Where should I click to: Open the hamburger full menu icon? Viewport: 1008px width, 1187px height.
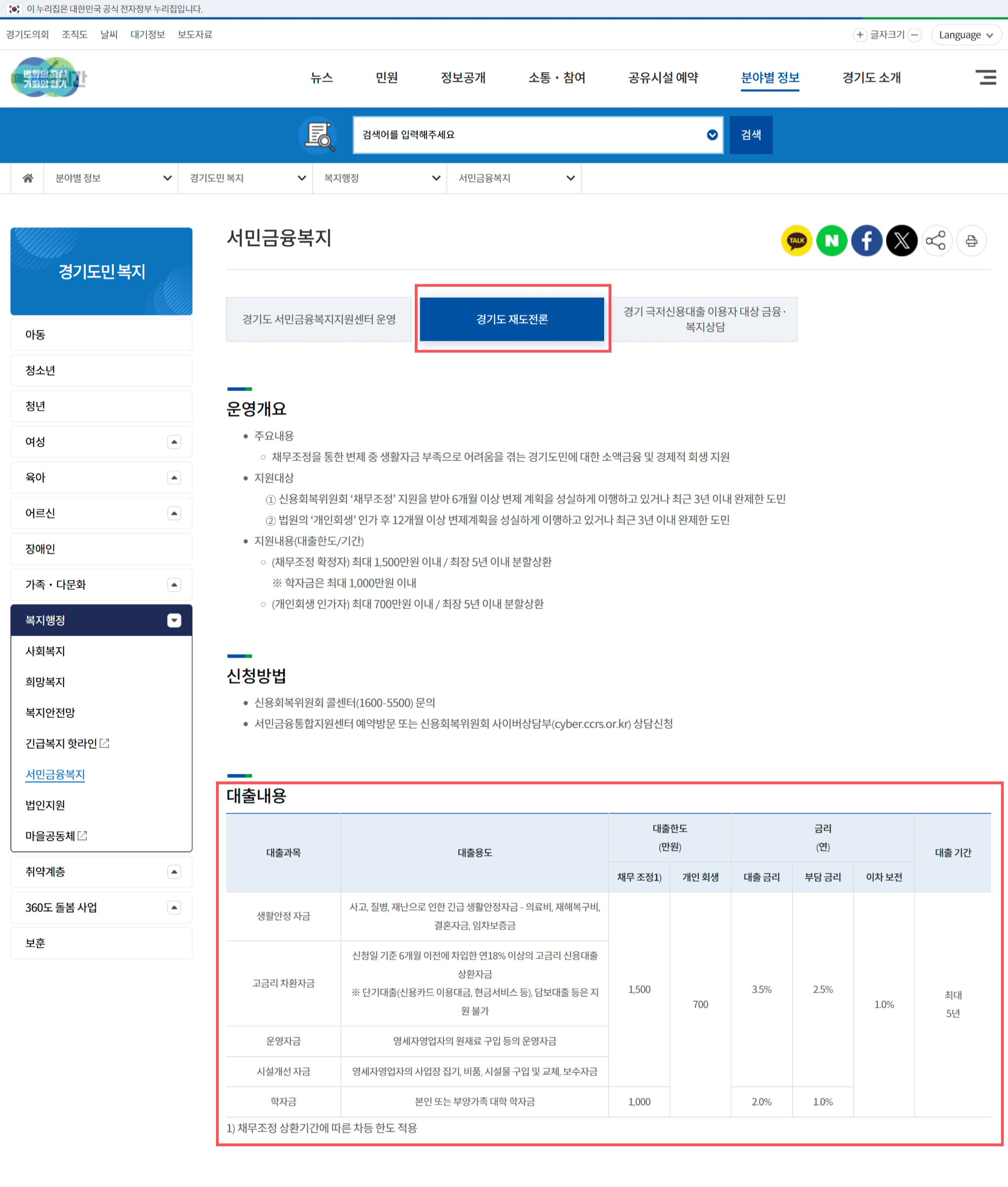tap(986, 77)
